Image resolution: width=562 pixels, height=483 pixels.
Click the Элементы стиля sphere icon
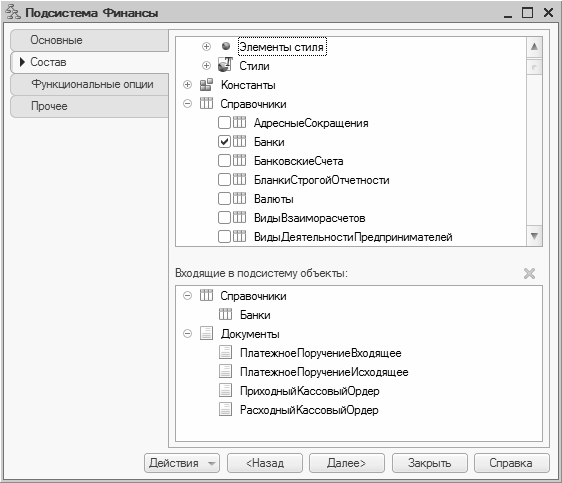226,46
